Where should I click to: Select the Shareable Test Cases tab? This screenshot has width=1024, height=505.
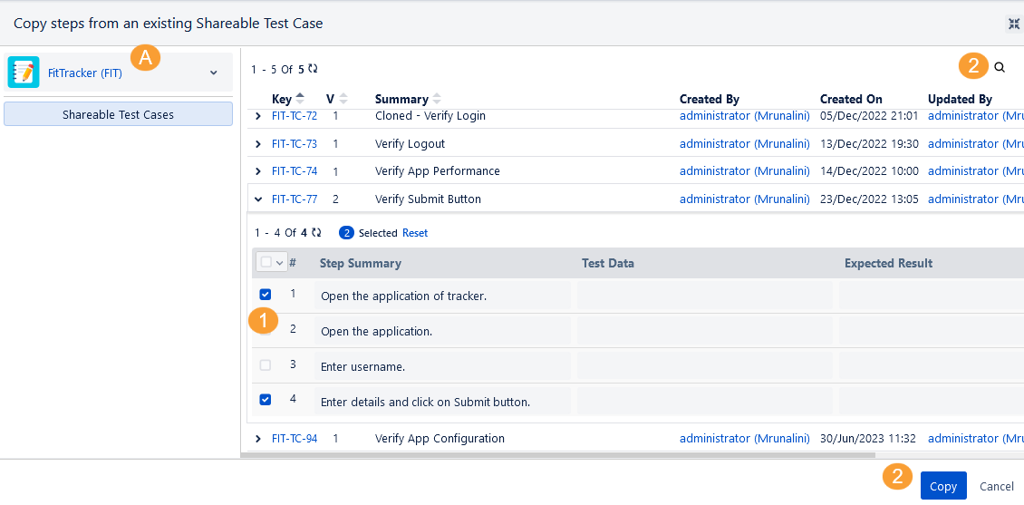coord(118,114)
